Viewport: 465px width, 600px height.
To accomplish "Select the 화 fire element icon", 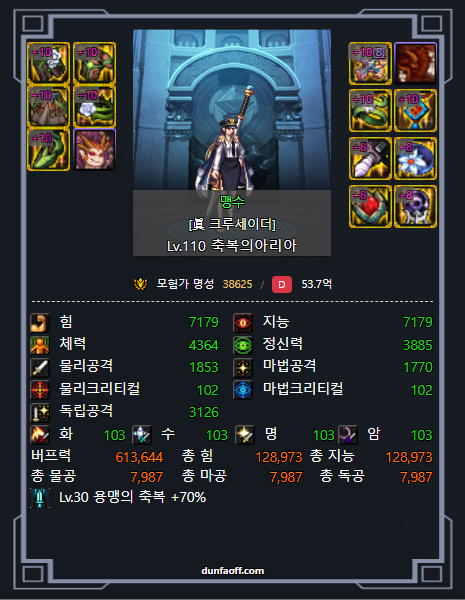I will tap(40, 435).
